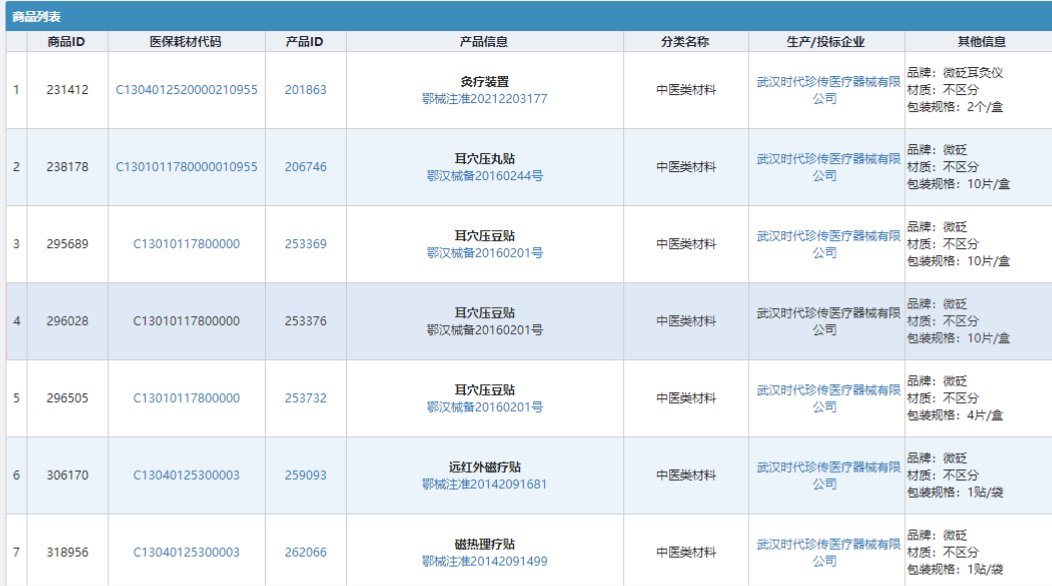Select product ID cell 231412
Screen dimensions: 1052x586
[x=67, y=90]
